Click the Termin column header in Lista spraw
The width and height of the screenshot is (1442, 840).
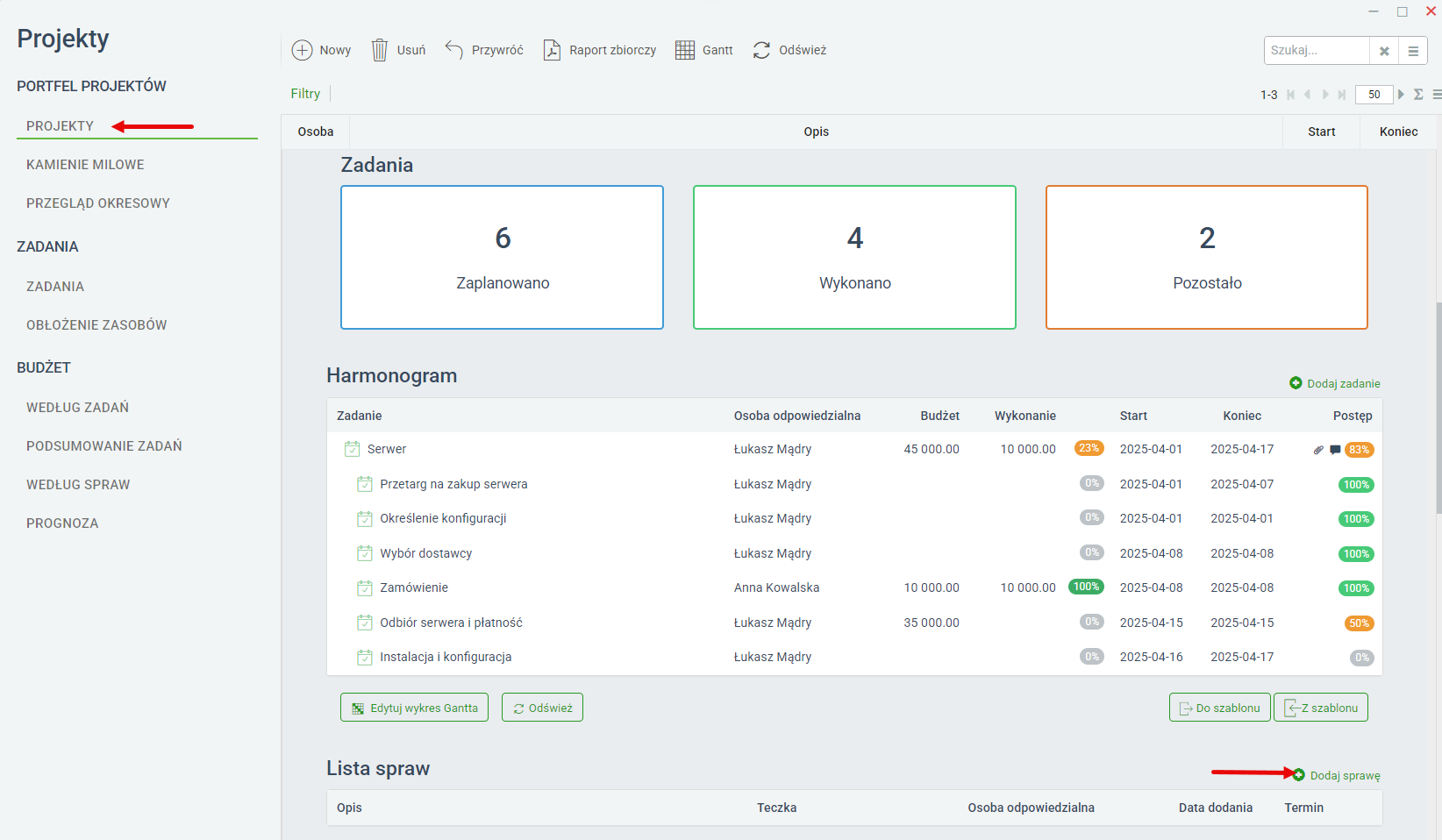tap(1304, 808)
